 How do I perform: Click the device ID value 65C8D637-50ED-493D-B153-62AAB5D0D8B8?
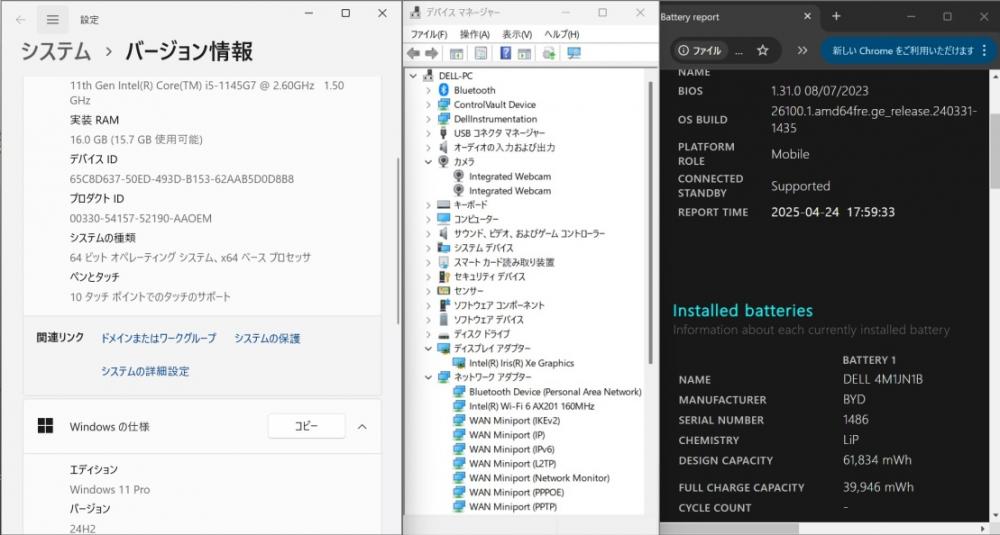[x=182, y=179]
